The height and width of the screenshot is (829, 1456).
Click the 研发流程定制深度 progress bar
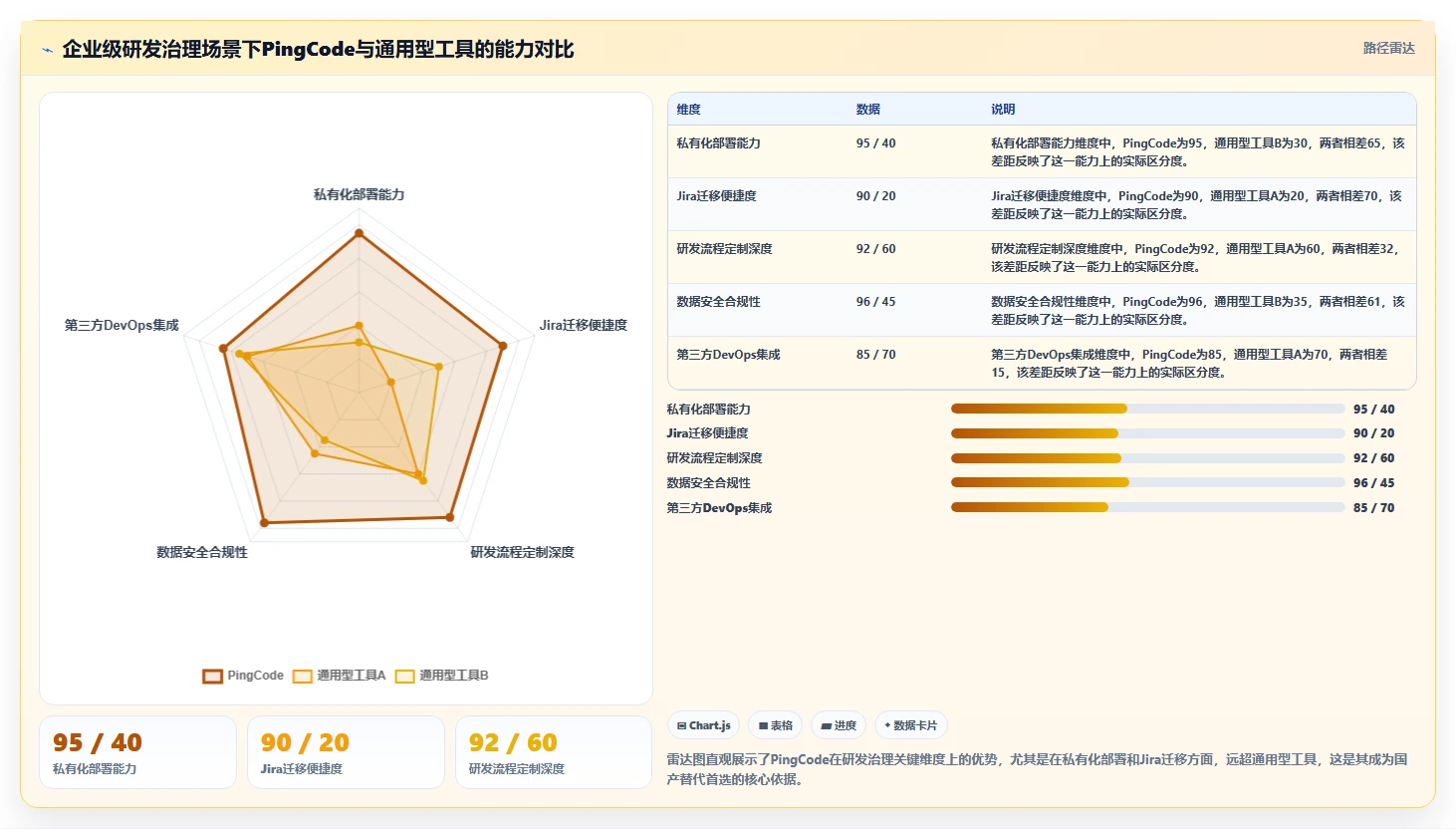coord(1147,458)
